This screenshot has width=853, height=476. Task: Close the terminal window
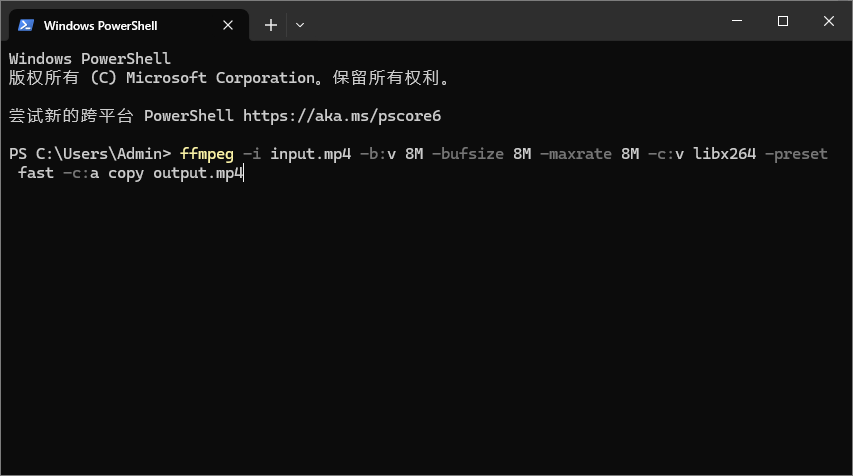point(829,21)
